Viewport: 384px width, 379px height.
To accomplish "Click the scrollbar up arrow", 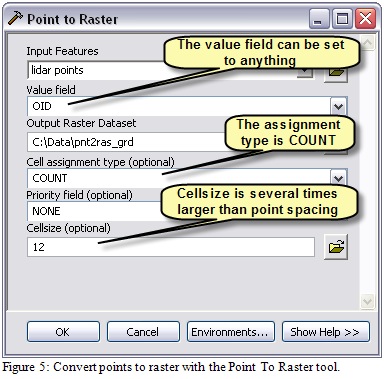I will coord(368,43).
